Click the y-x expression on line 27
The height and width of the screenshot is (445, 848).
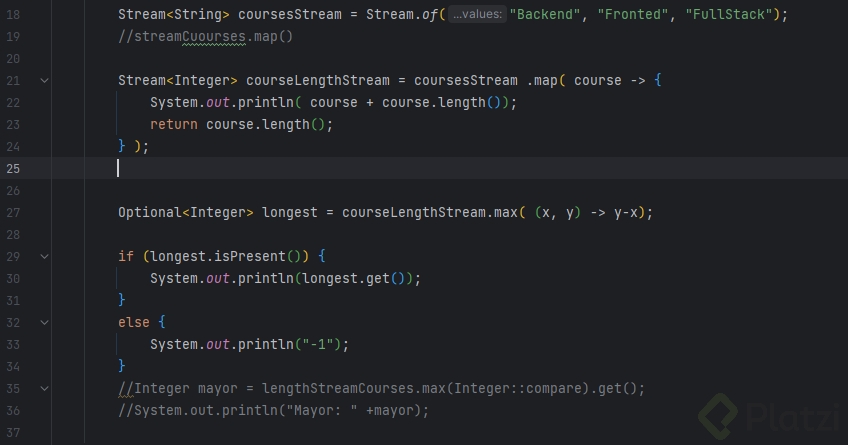click(x=626, y=212)
